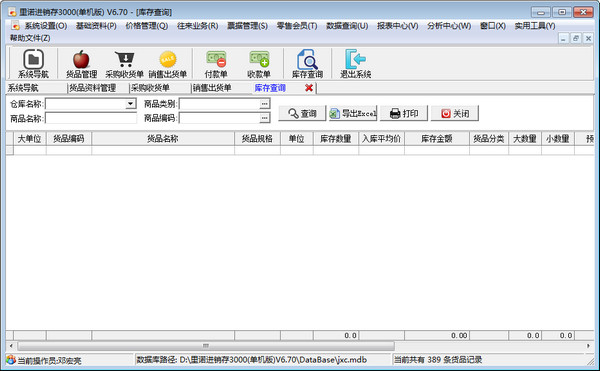
Task: Open 报表中心(V) menu
Action: click(x=398, y=26)
